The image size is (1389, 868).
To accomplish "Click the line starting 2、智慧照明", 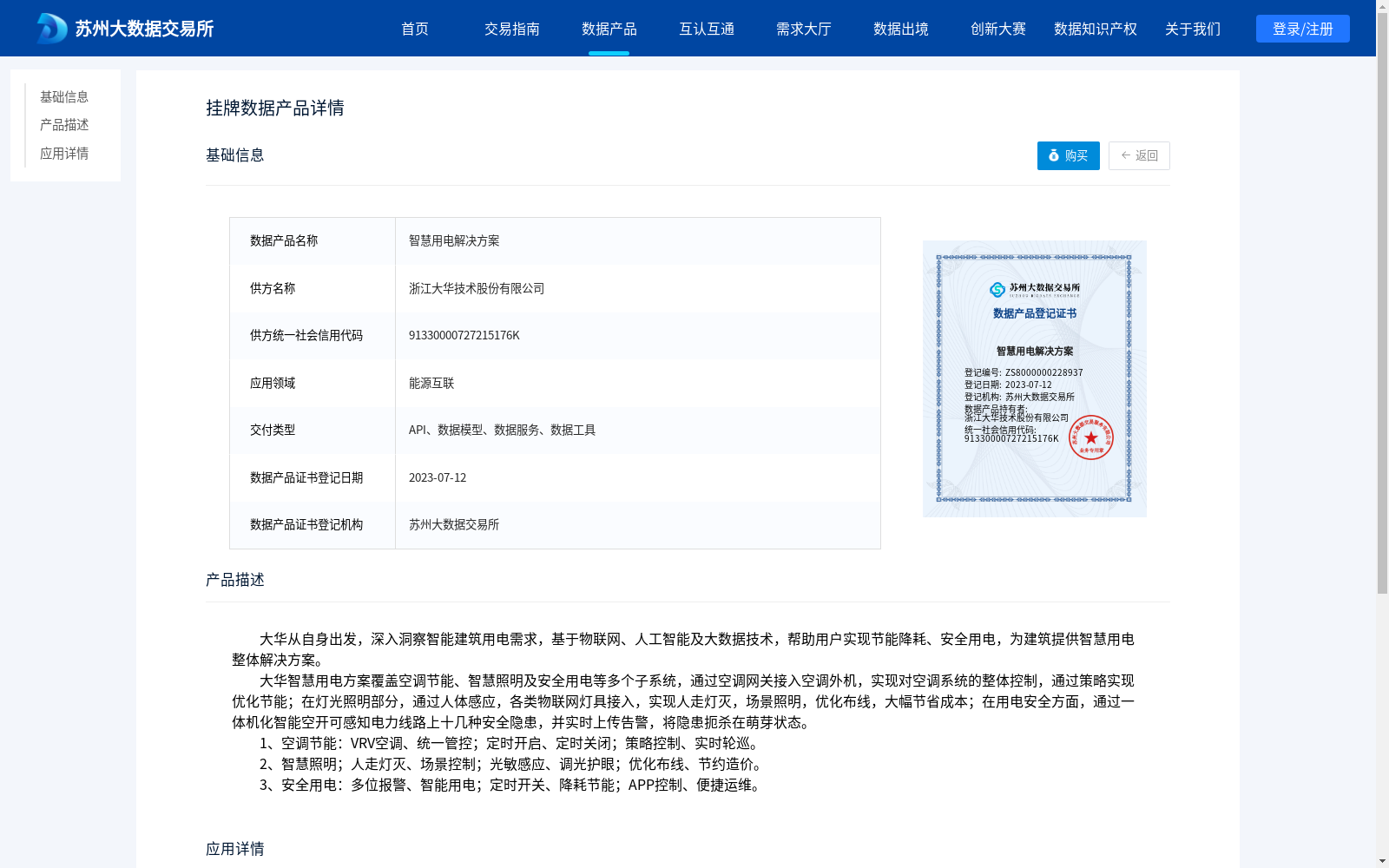I will [514, 764].
